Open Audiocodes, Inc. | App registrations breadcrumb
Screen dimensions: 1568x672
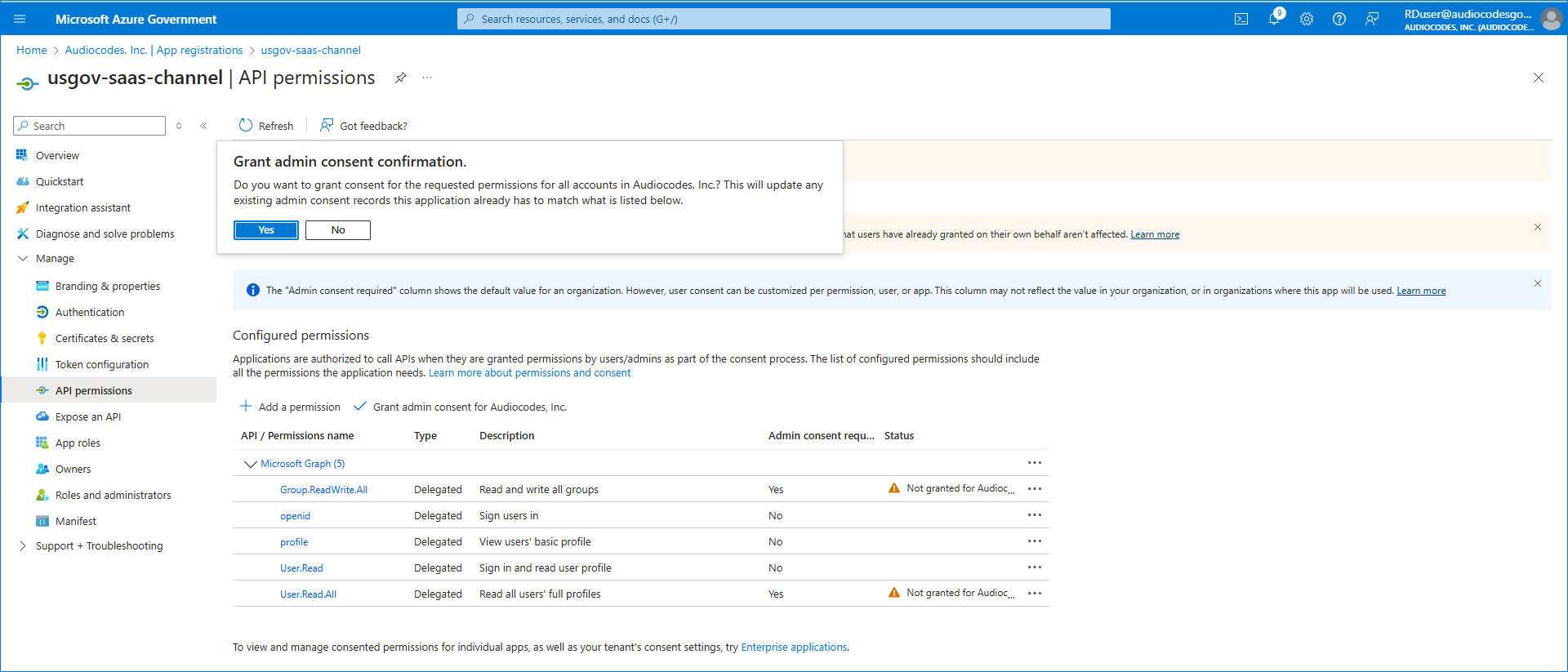click(154, 50)
